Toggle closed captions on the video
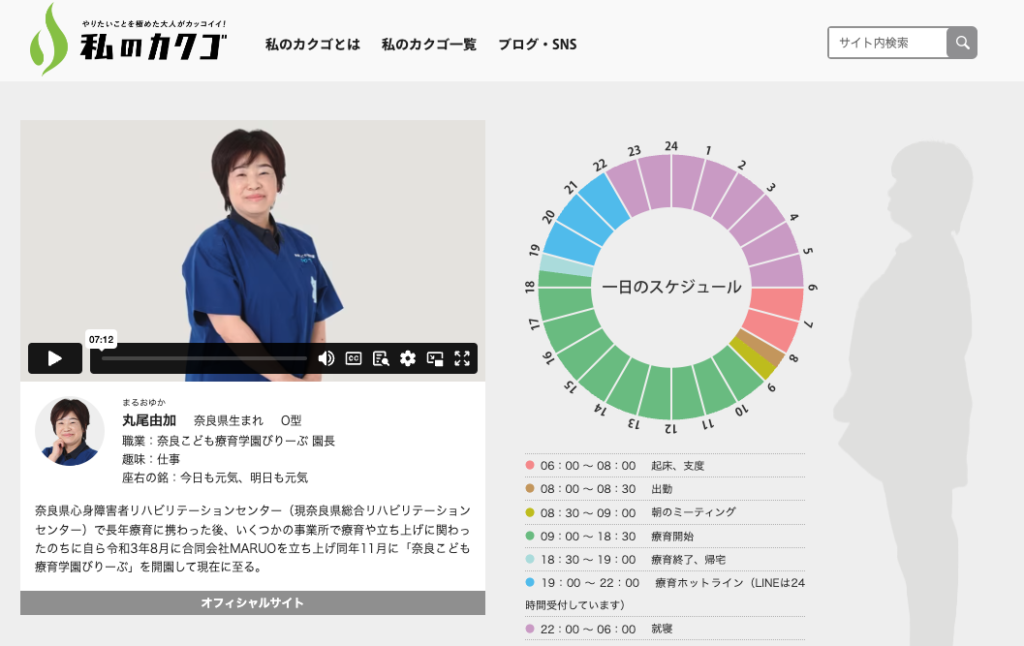 tap(353, 358)
